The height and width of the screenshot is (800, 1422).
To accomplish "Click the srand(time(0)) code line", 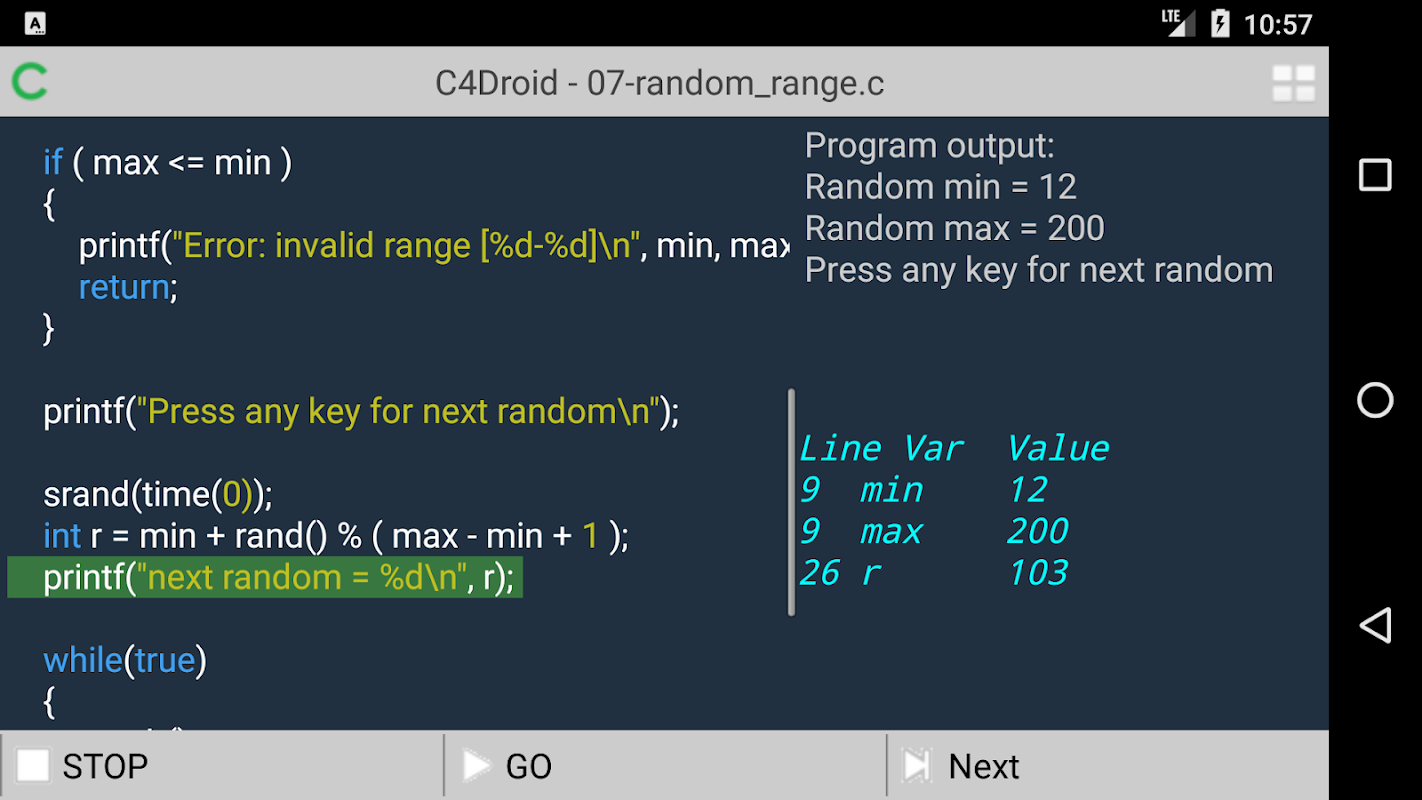I will (x=158, y=494).
